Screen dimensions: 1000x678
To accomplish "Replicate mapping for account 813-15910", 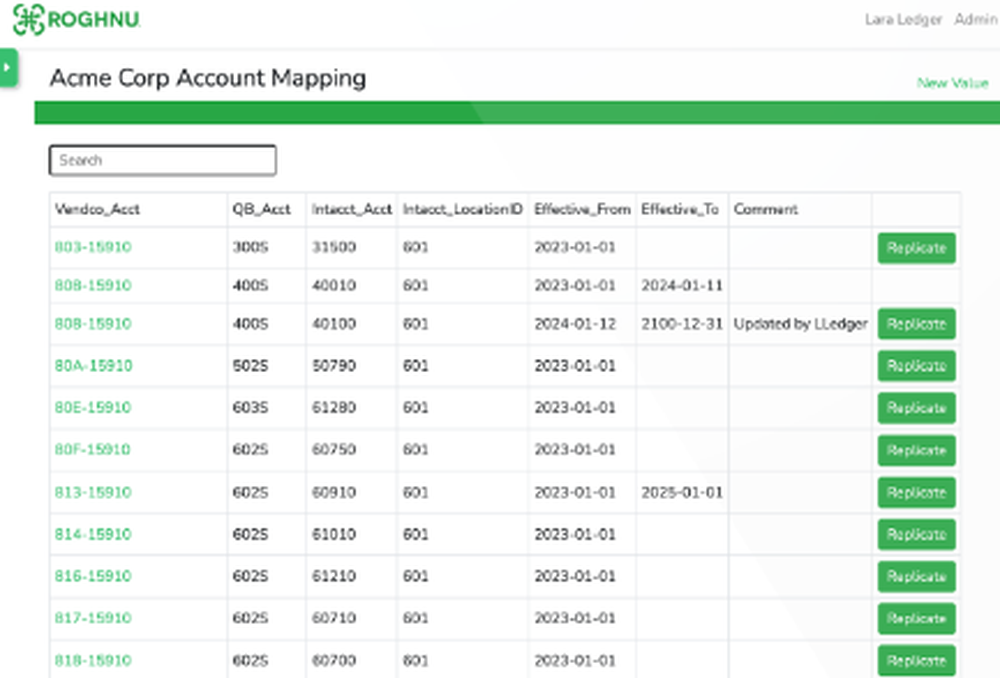I will (x=916, y=492).
